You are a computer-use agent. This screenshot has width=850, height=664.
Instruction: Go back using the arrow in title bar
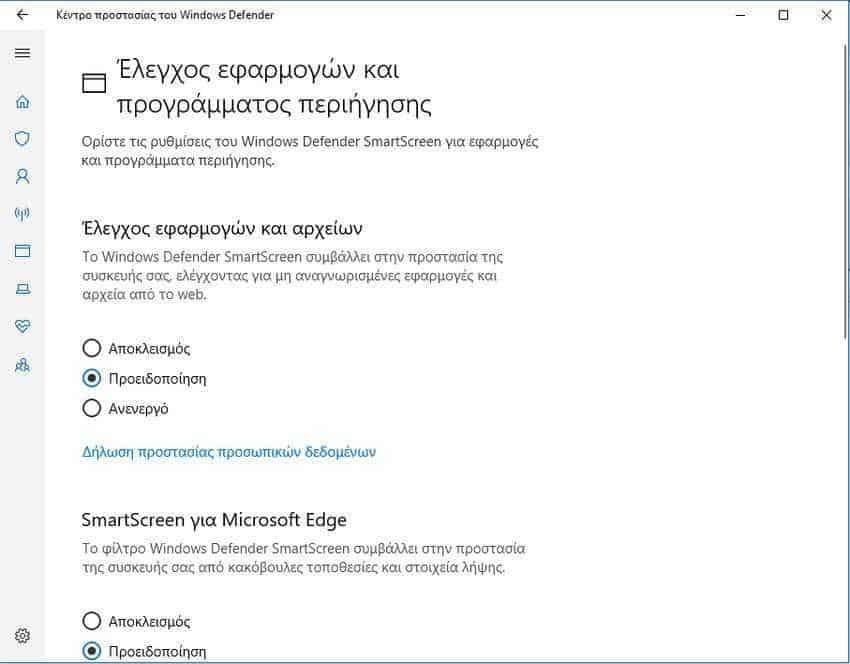tap(22, 15)
